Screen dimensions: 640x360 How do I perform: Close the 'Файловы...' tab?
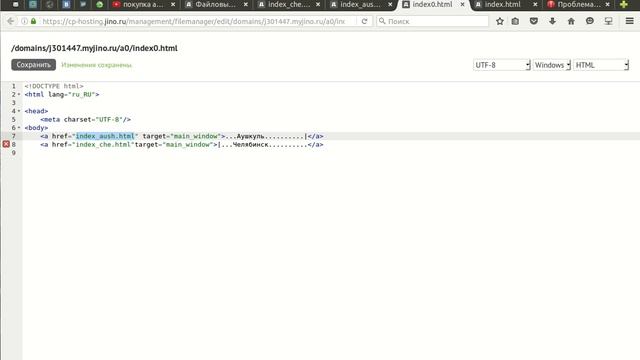coord(245,4)
